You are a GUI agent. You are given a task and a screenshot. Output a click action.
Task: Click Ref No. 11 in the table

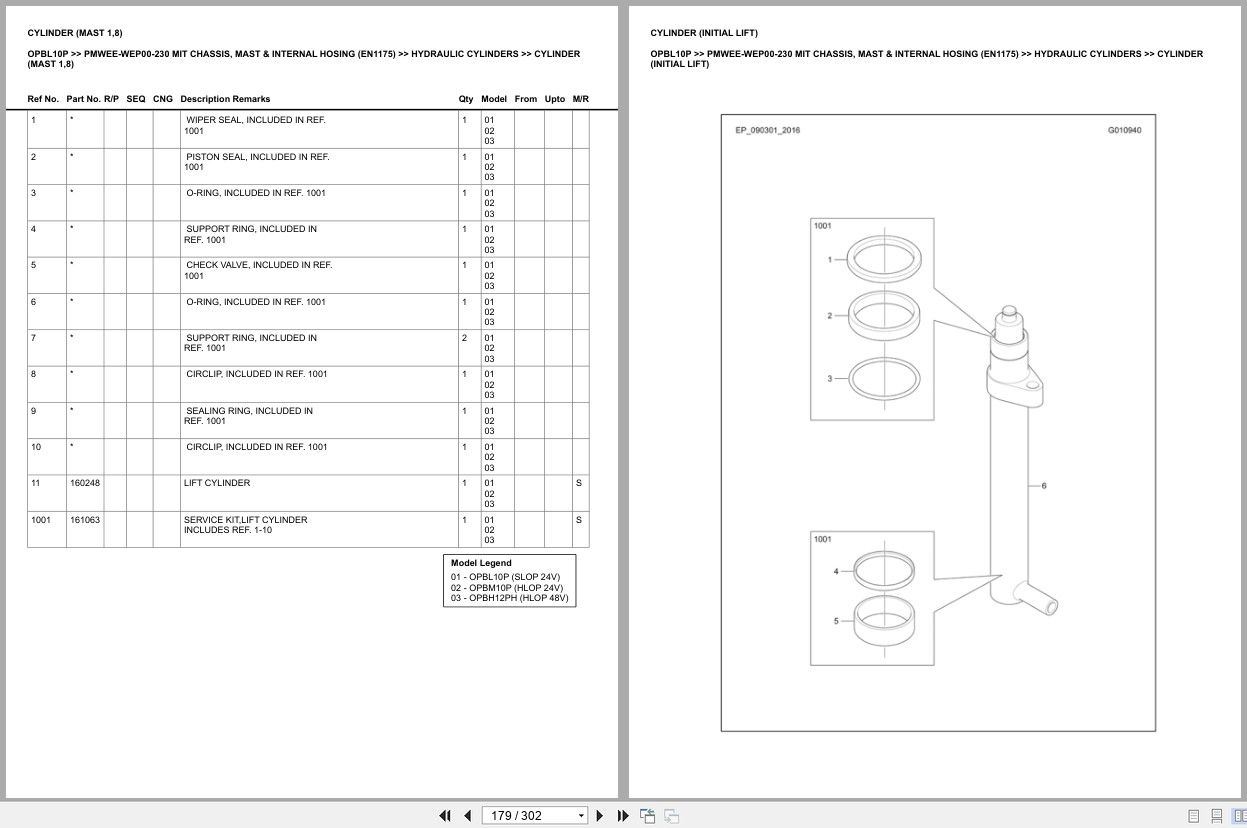coord(36,483)
